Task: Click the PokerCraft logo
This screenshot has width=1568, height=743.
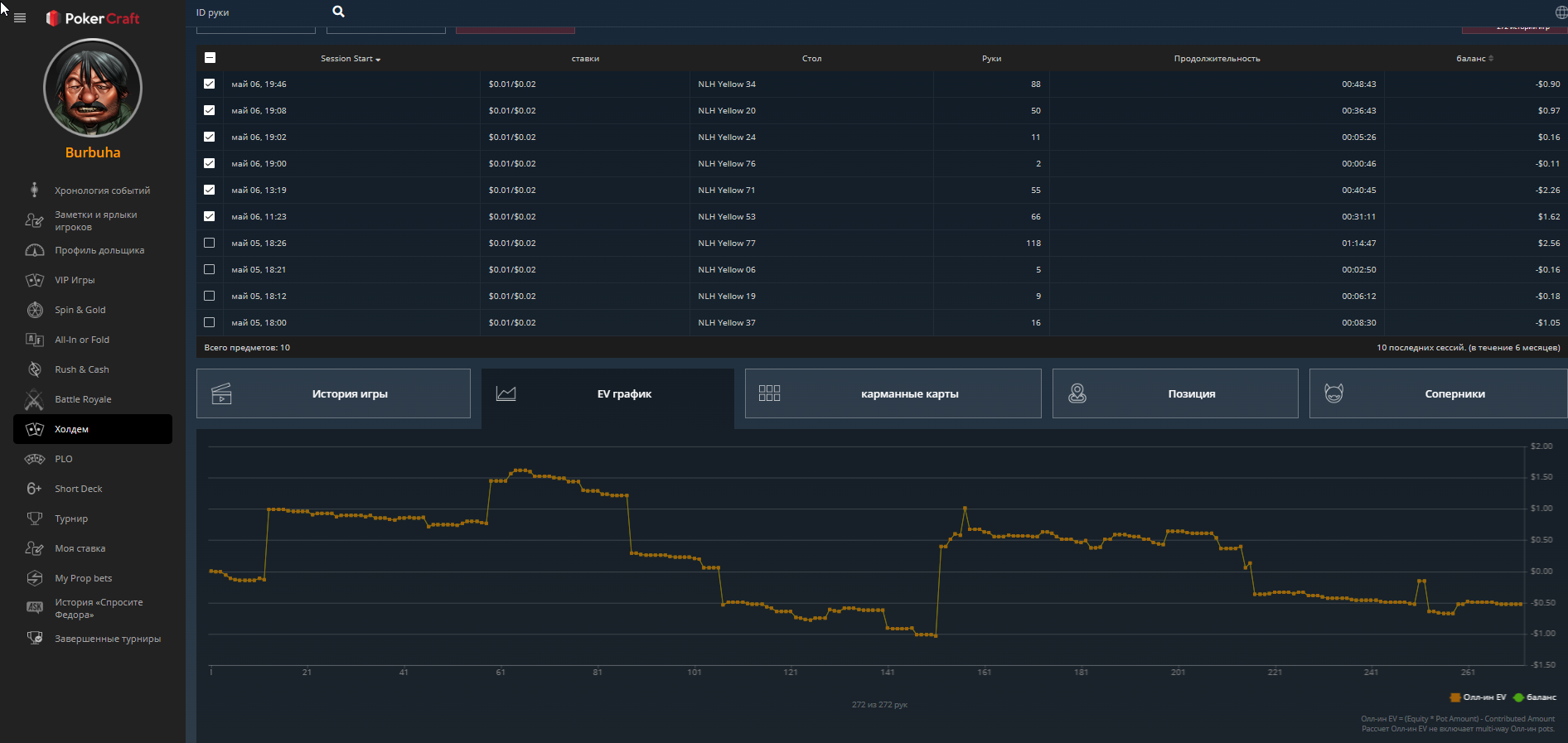Action: pyautogui.click(x=93, y=18)
